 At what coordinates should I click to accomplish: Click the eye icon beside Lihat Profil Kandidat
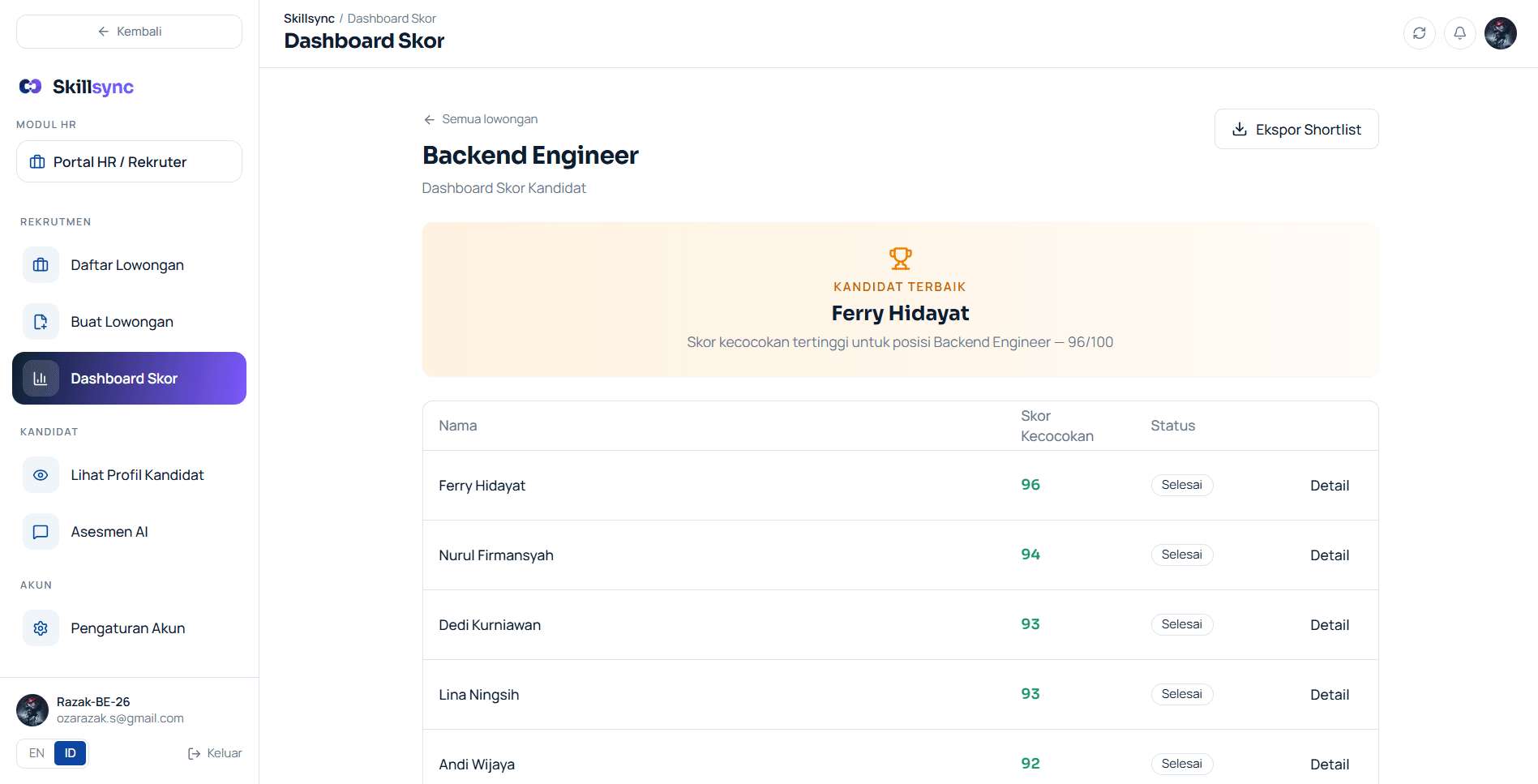click(41, 475)
